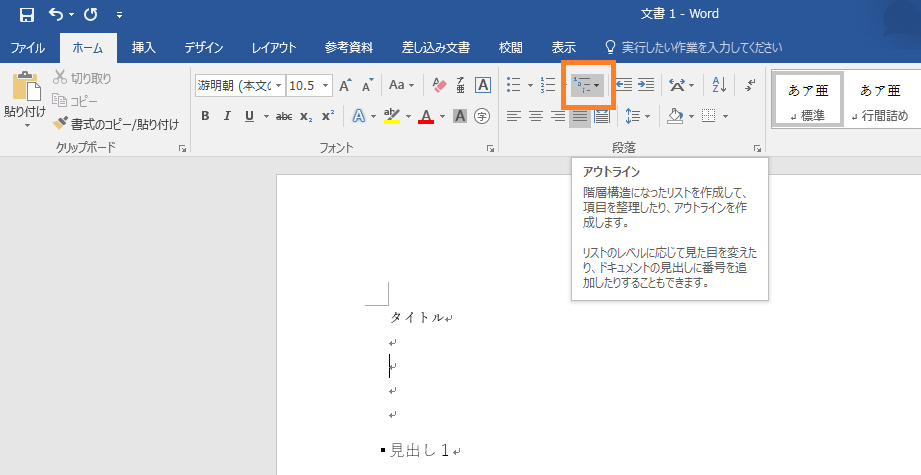
Task: Switch to 差し込み文書 tab
Action: pos(436,48)
